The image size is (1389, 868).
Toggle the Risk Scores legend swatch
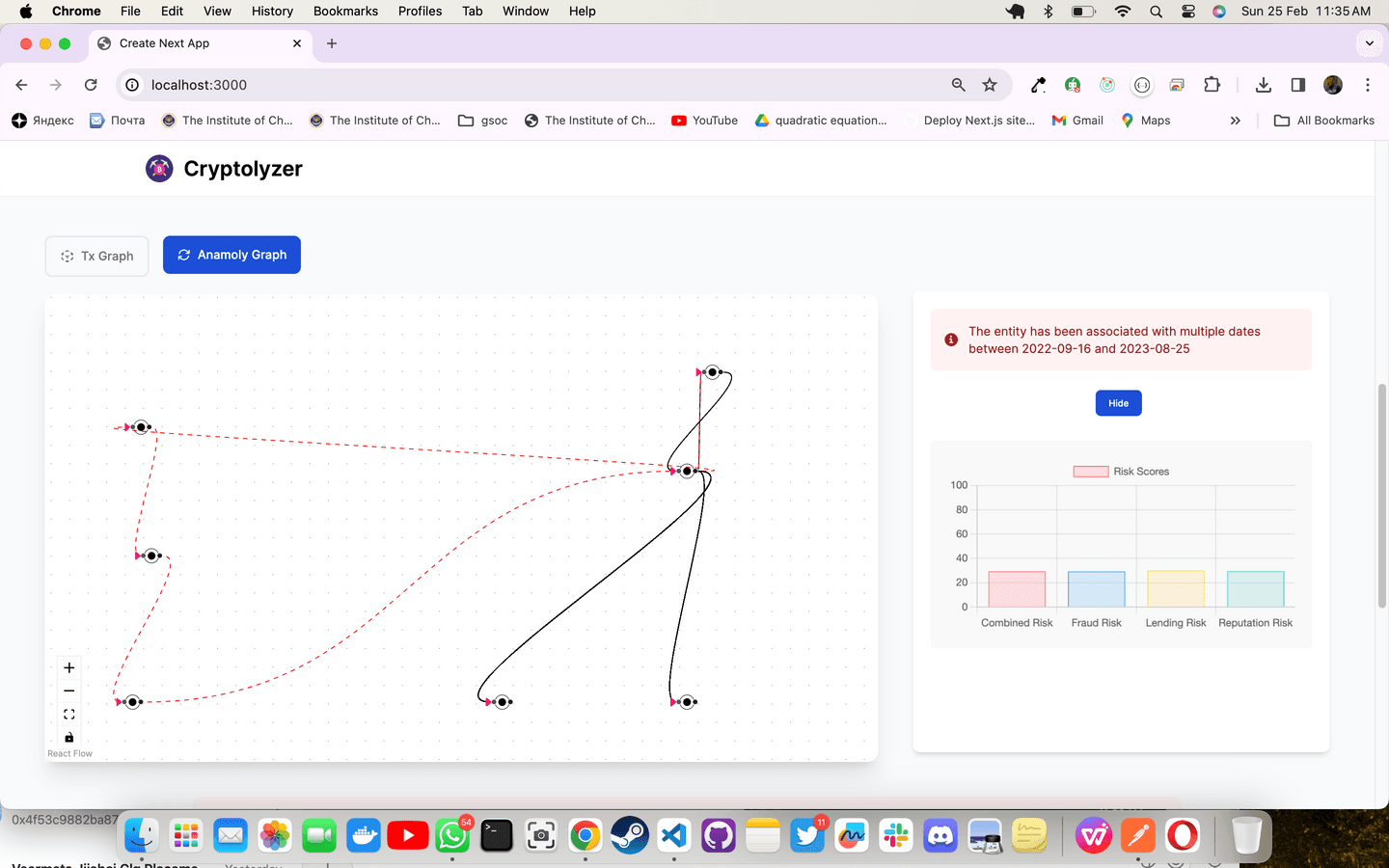pyautogui.click(x=1091, y=472)
